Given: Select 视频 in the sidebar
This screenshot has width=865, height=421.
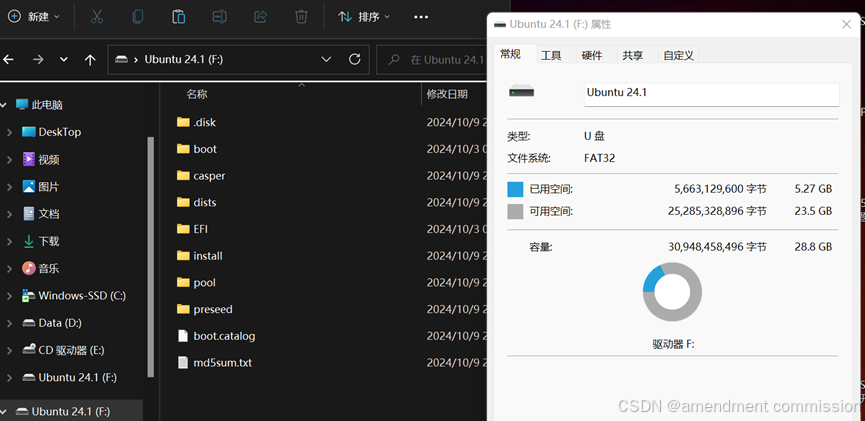Looking at the screenshot, I should click(41, 159).
